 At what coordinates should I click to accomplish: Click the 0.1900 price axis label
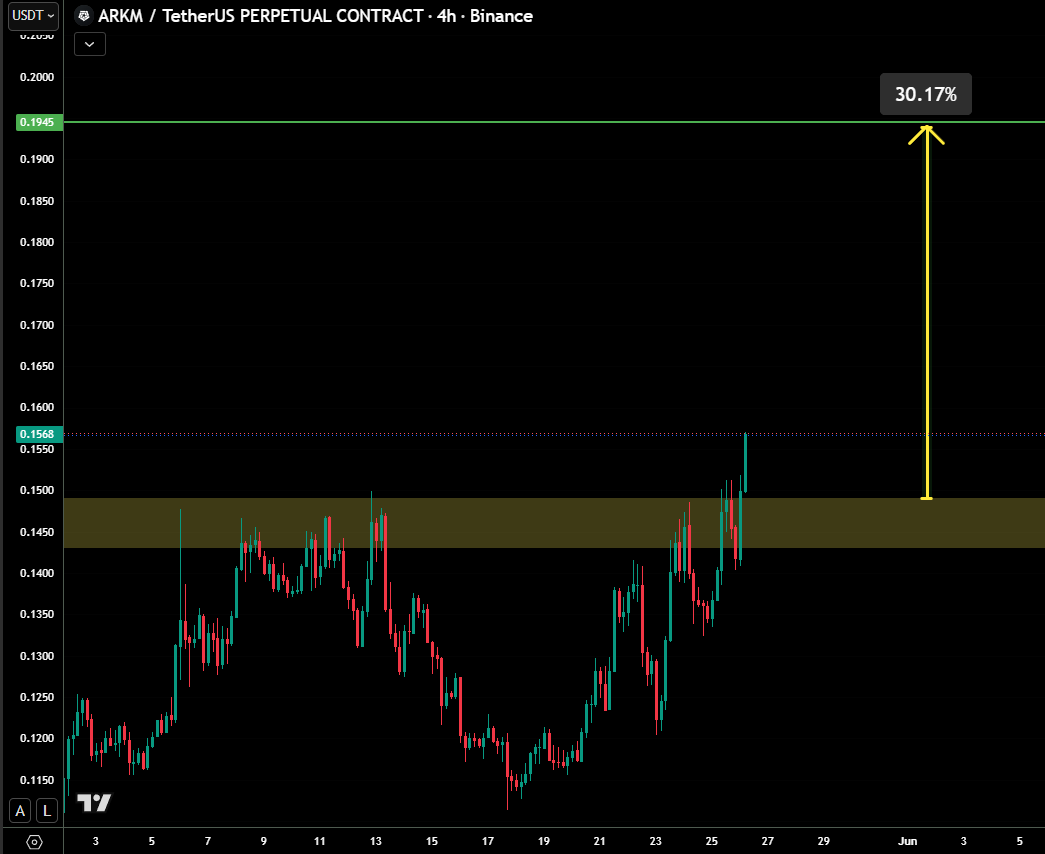37,159
